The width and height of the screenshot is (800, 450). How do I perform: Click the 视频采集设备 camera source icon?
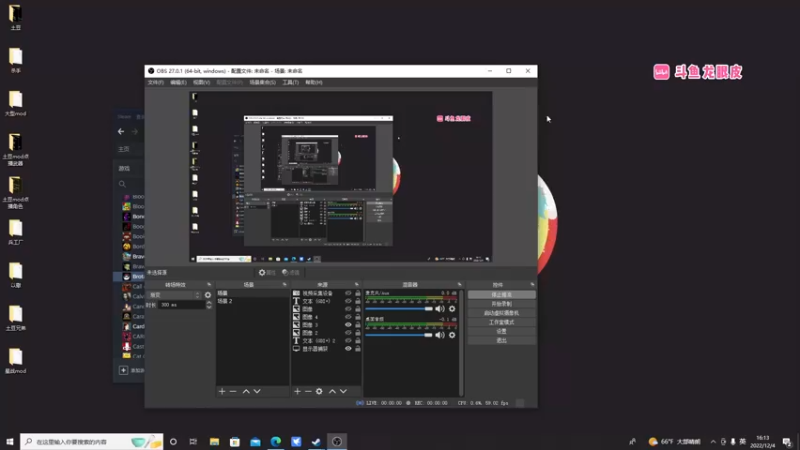296,293
